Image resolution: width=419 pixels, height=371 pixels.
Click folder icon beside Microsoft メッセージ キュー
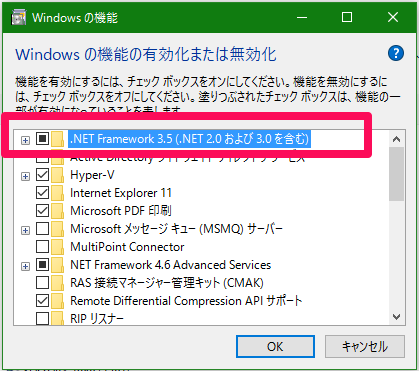point(57,229)
